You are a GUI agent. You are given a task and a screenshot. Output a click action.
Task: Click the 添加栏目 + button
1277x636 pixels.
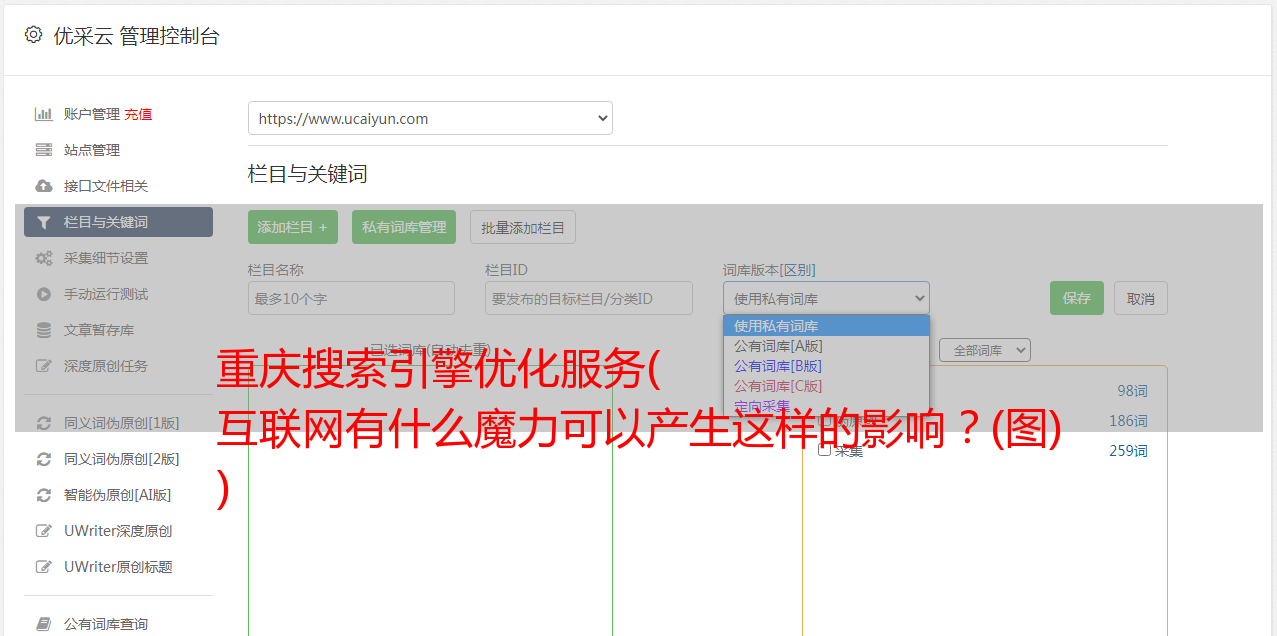point(293,227)
